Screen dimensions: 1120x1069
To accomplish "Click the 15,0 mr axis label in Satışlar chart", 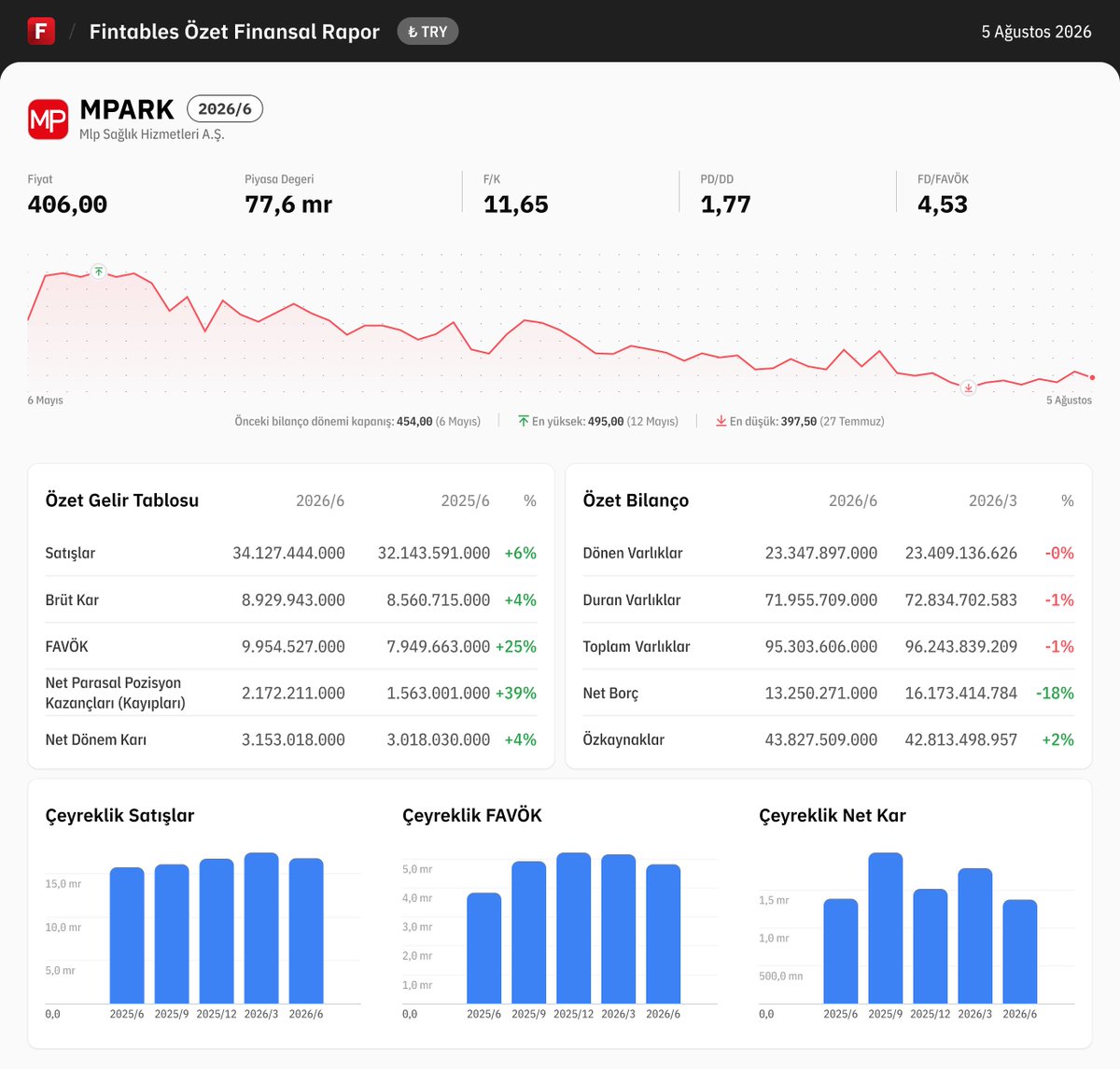I will [x=63, y=883].
